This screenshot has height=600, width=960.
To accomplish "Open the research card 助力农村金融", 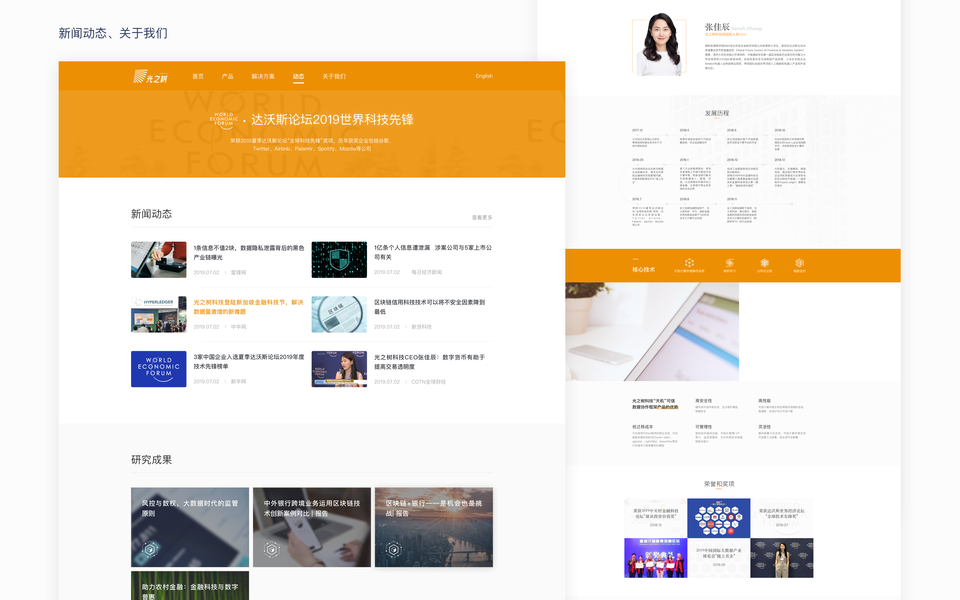I will pyautogui.click(x=190, y=586).
